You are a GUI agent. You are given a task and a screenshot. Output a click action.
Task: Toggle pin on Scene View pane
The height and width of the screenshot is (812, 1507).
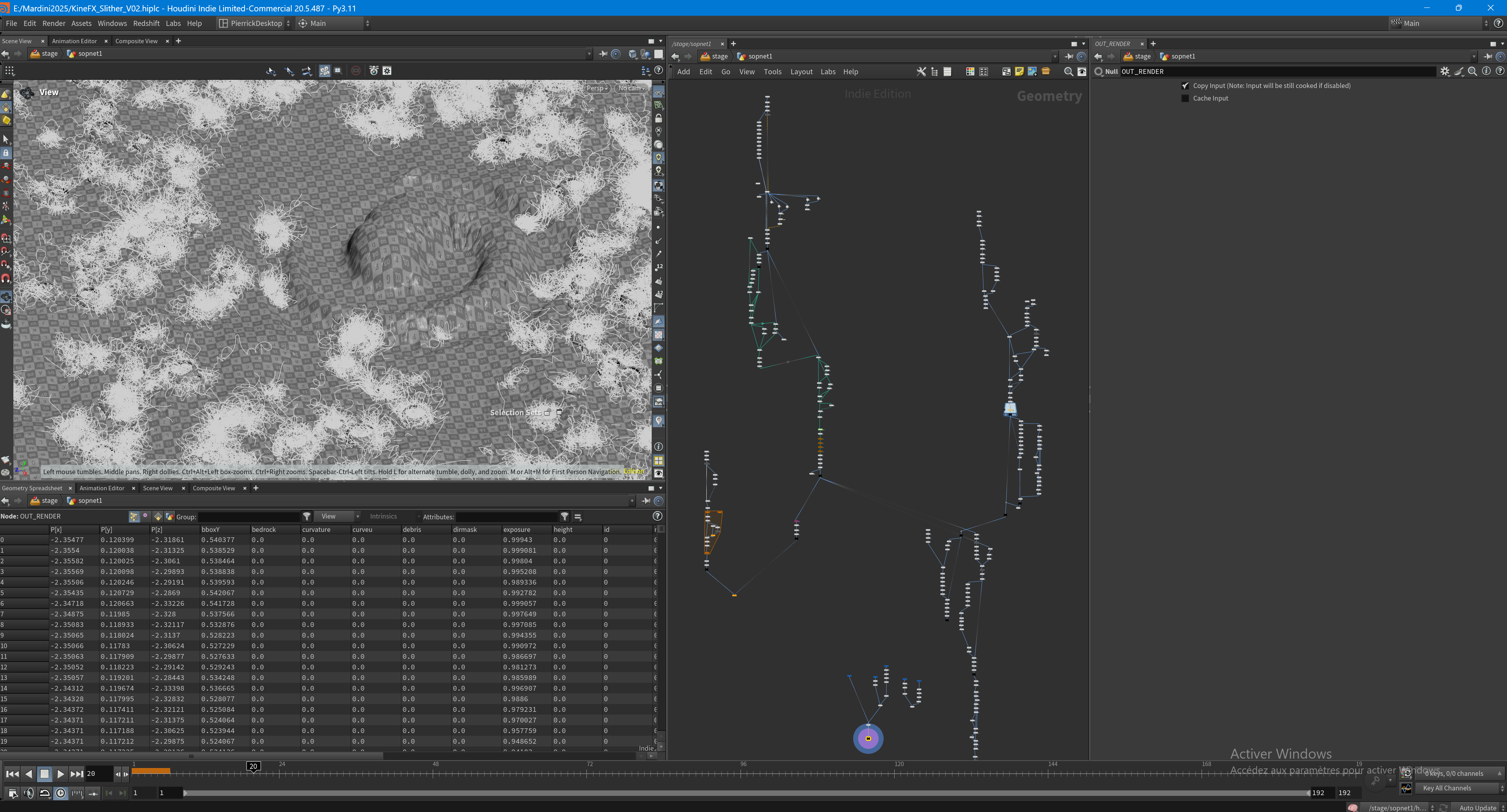(x=603, y=54)
